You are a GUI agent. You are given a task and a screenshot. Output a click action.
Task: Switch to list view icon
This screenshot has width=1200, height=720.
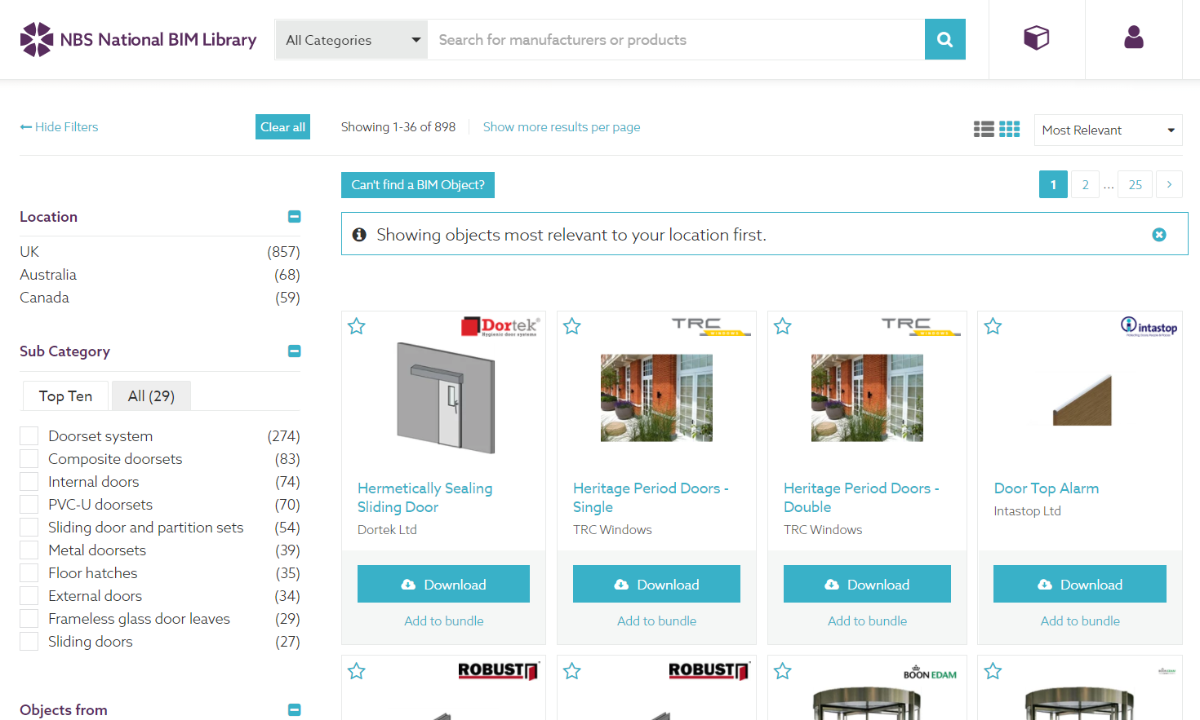(984, 129)
